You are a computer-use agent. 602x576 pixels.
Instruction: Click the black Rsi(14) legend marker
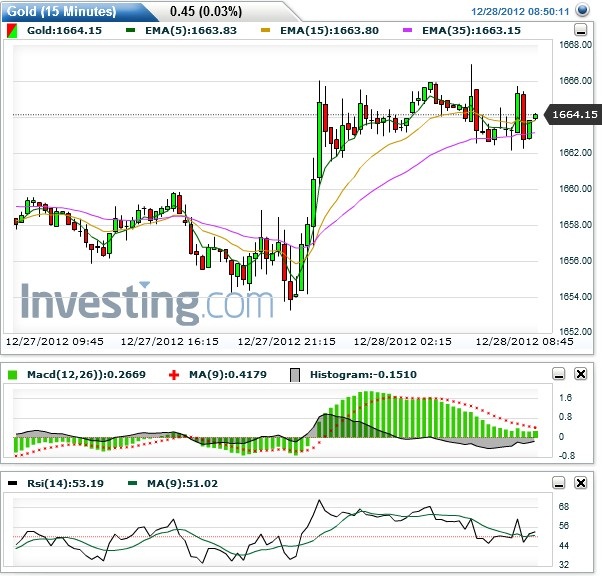pyautogui.click(x=13, y=483)
